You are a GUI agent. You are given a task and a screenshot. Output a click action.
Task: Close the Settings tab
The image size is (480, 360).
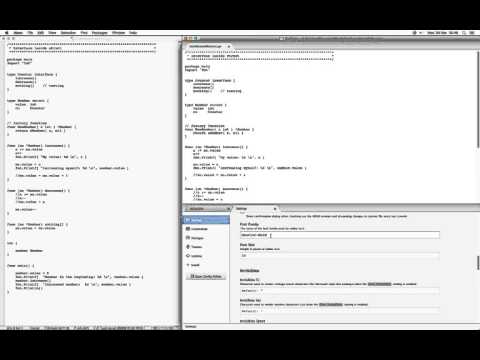(275, 209)
